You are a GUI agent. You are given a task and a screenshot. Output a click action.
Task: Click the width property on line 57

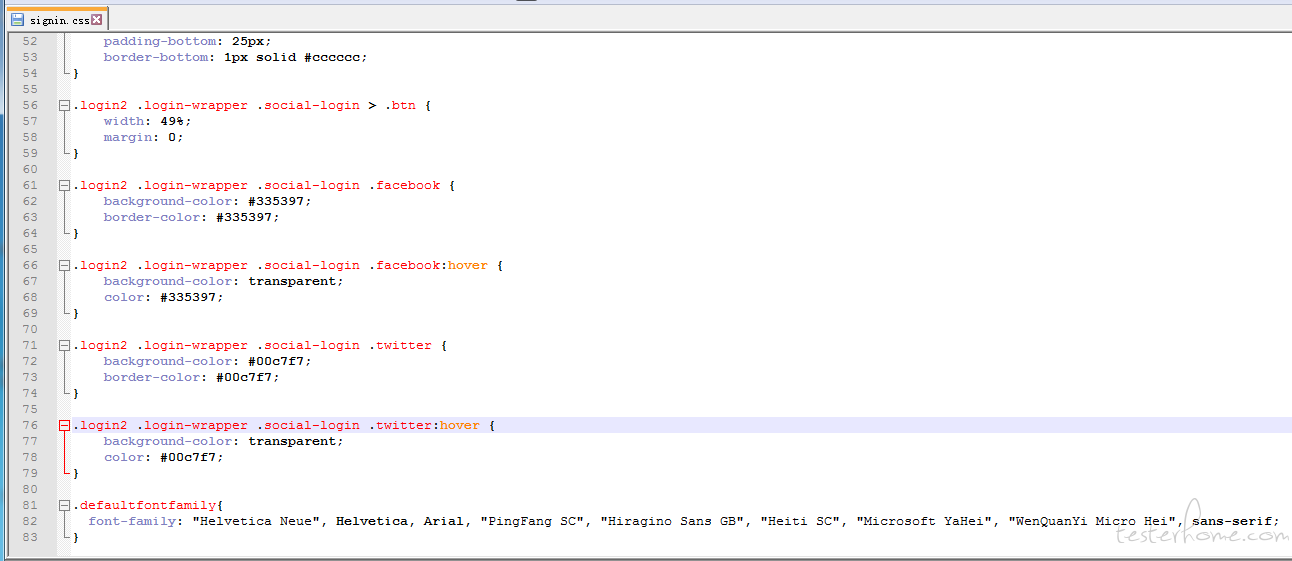coord(124,121)
